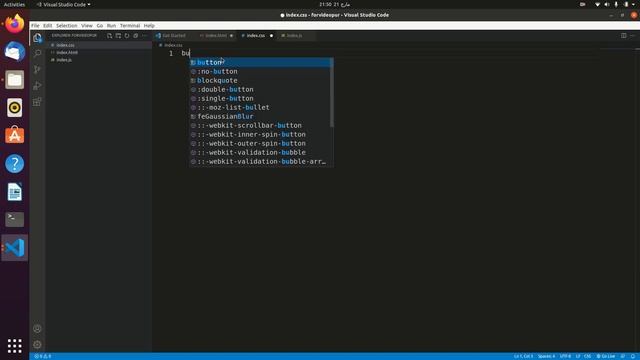Viewport: 640px width, 360px height.
Task: Click errors and warnings count in status bar
Action: [x=43, y=356]
